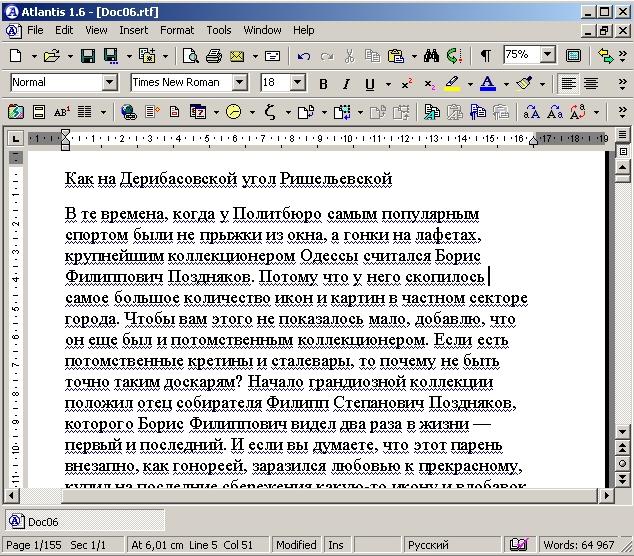The height and width of the screenshot is (556, 634).
Task: Expand the arrow next to the New document icon
Action: [34, 56]
